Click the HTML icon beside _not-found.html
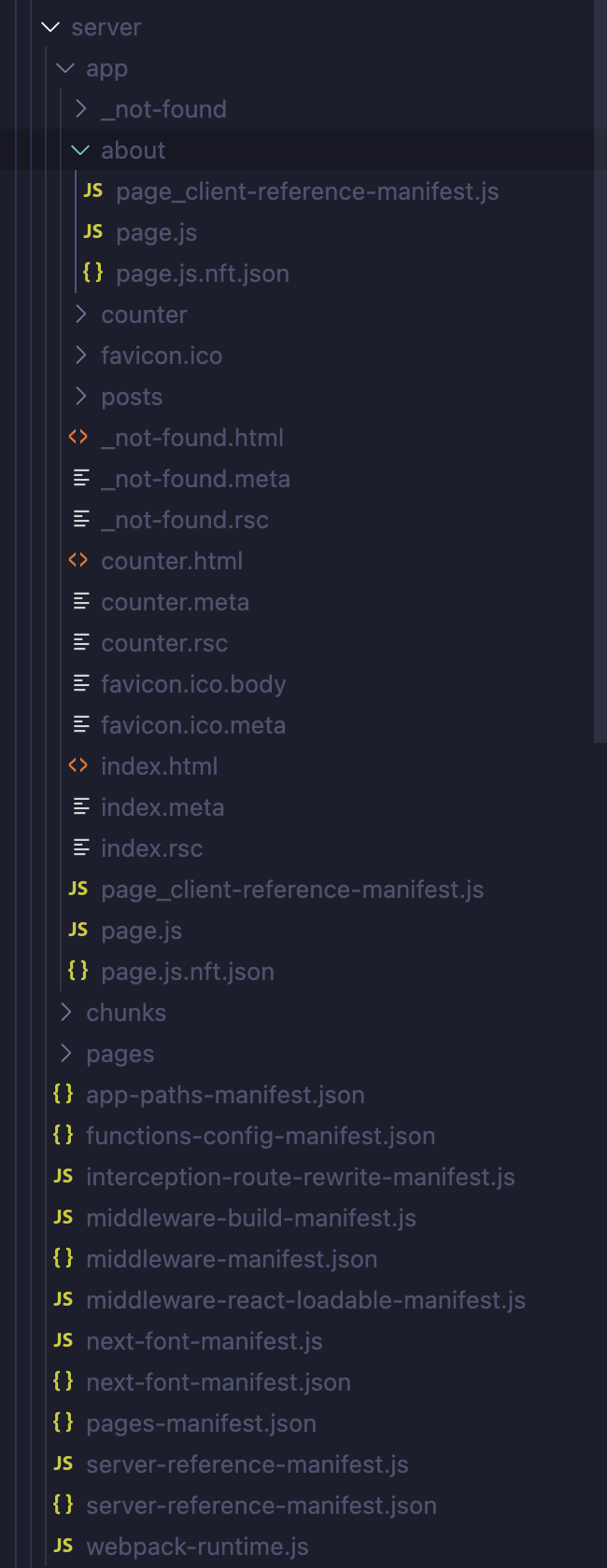This screenshot has height=1568, width=607. coord(78,437)
